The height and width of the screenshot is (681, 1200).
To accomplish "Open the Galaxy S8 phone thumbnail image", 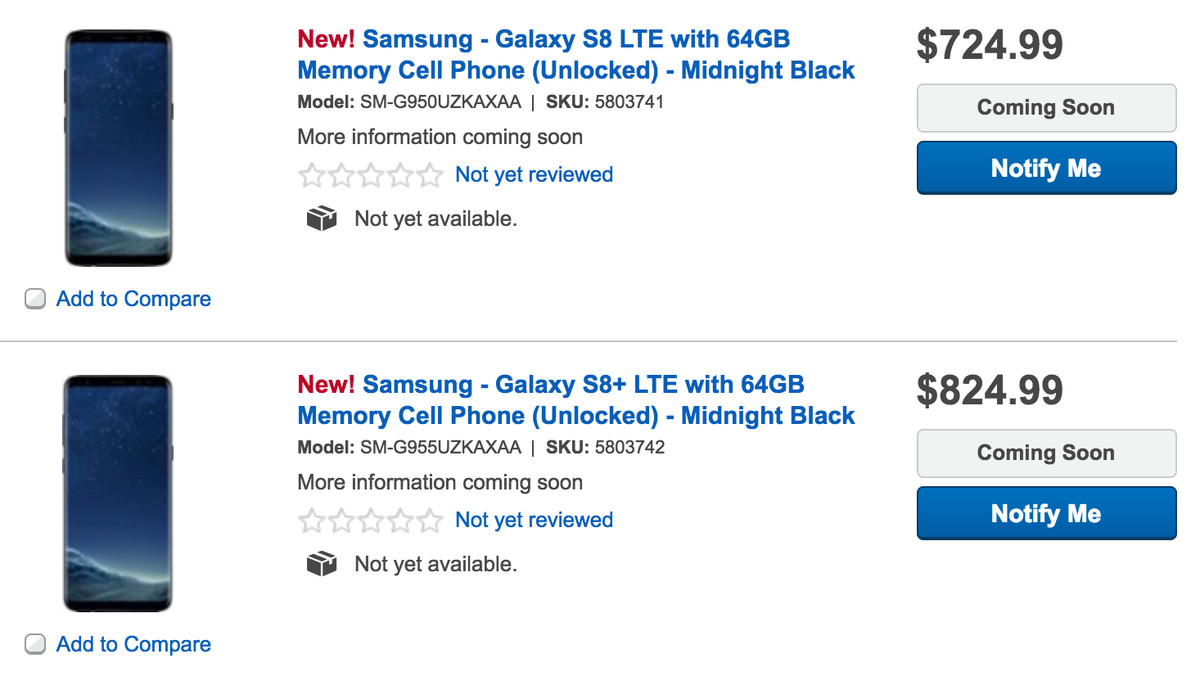I will coord(118,148).
